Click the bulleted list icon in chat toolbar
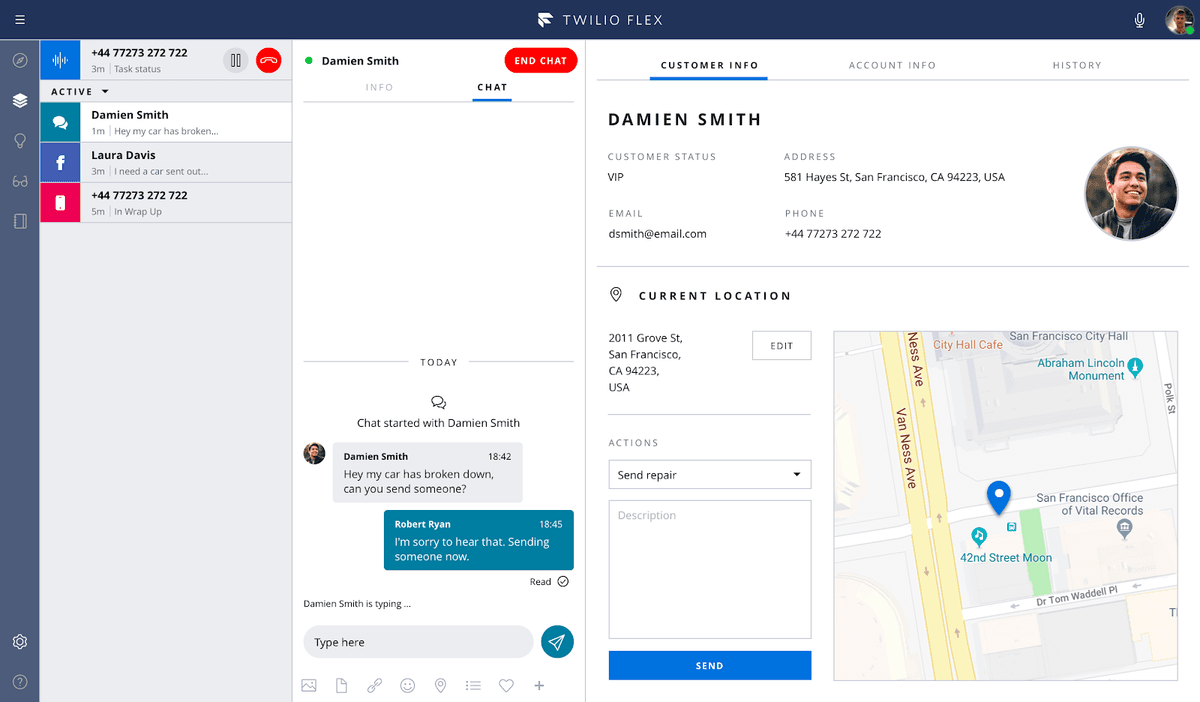 coord(473,685)
